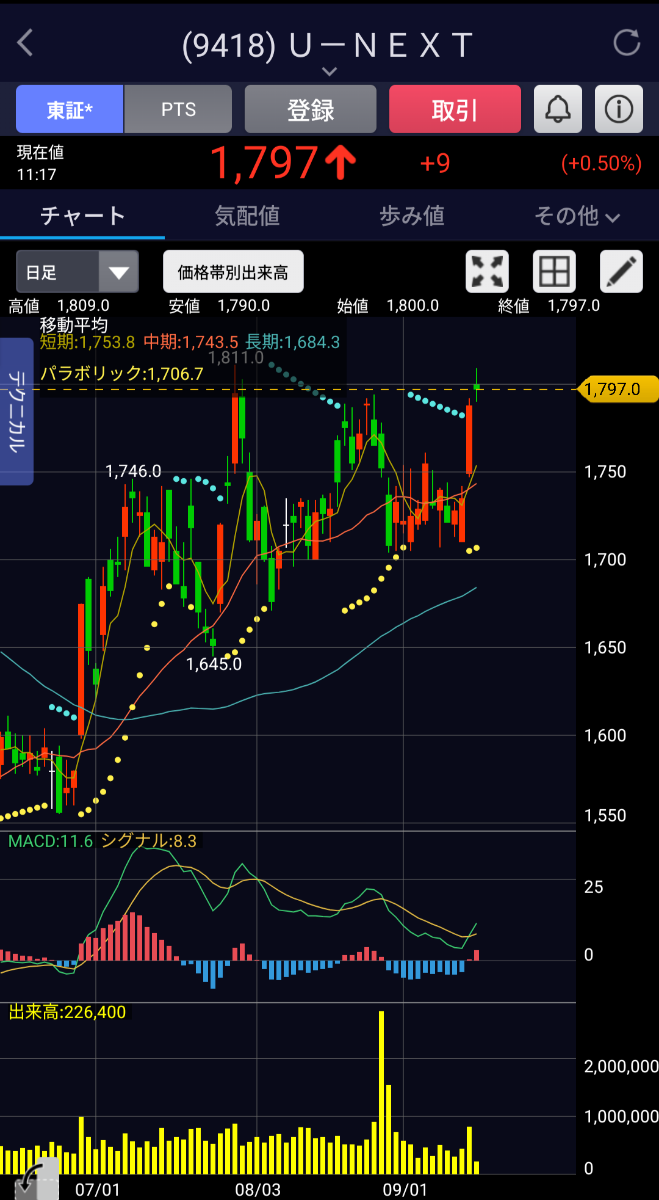Tap the MACD:11.6 indicator label

point(50,841)
